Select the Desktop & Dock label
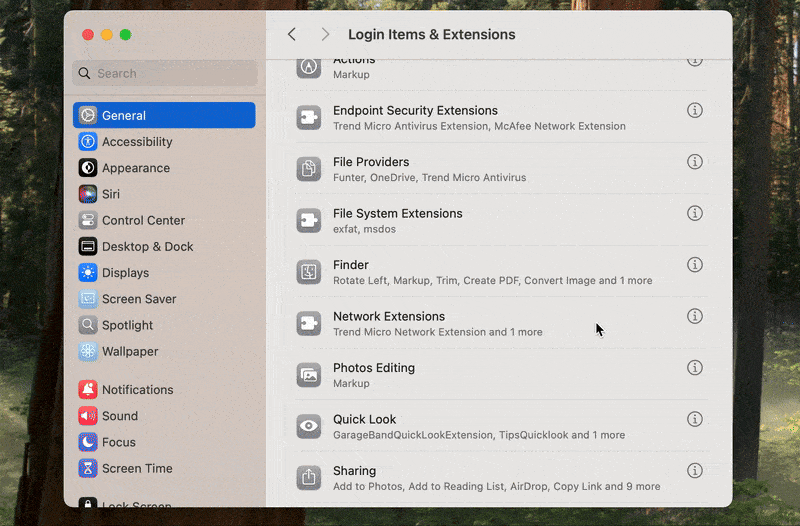 [147, 246]
